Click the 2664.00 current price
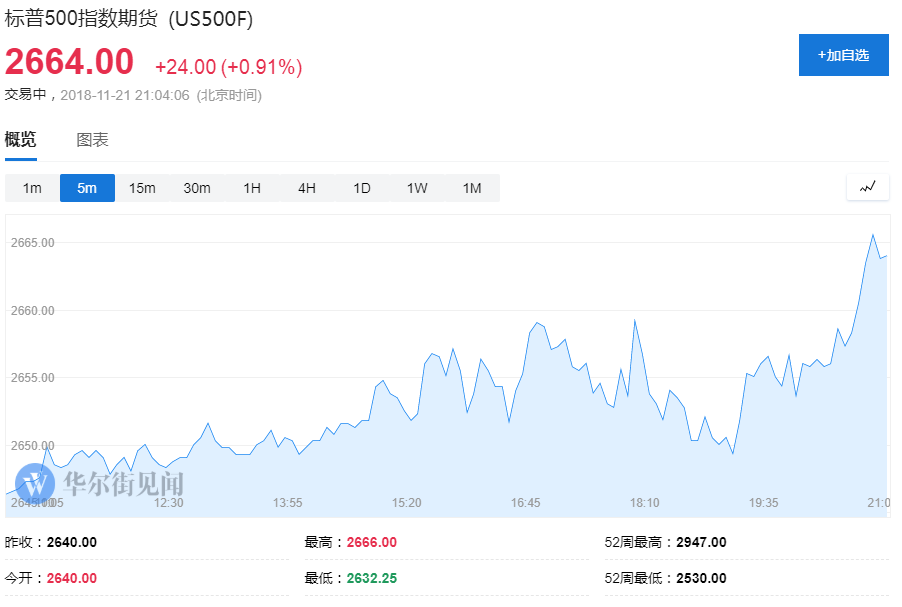902x607 pixels. 69,62
